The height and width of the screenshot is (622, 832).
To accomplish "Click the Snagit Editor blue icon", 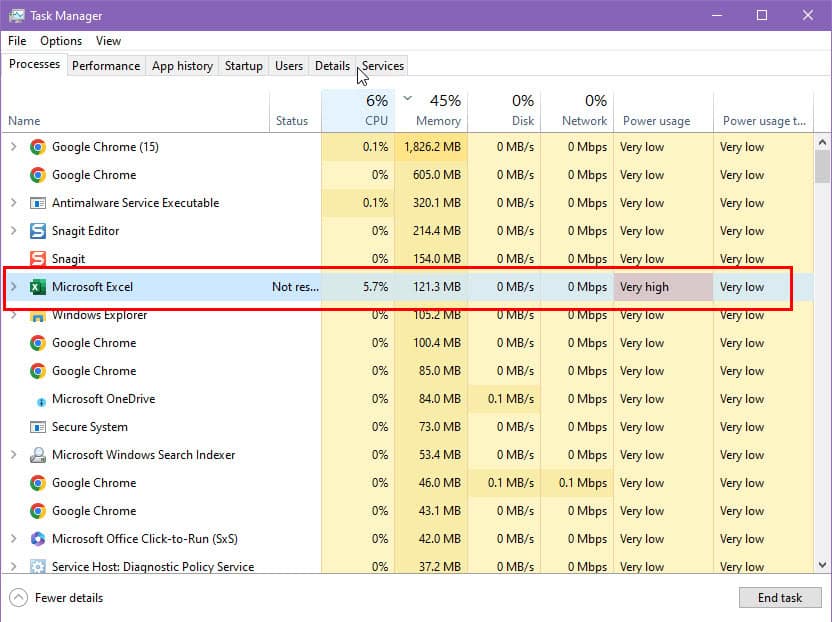I will pyautogui.click(x=38, y=231).
